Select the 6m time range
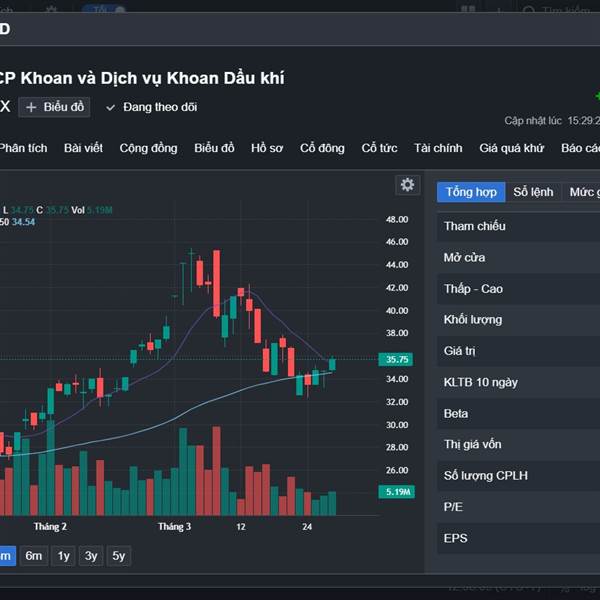This screenshot has width=600, height=600. coord(34,556)
